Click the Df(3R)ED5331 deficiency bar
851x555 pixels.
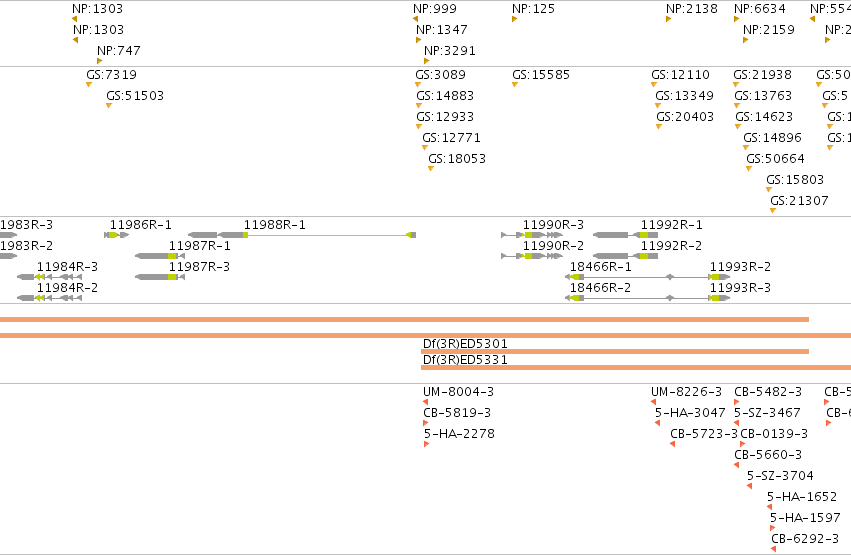636,368
